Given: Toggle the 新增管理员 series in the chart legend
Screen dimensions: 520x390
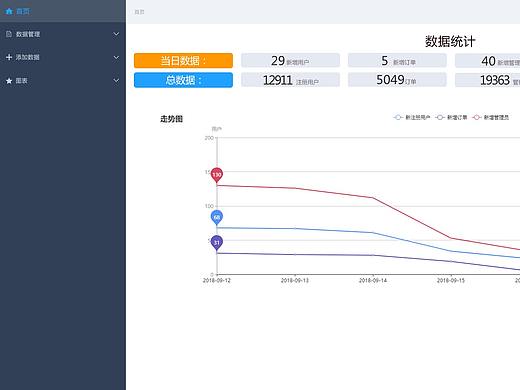Looking at the screenshot, I should tap(491, 117).
